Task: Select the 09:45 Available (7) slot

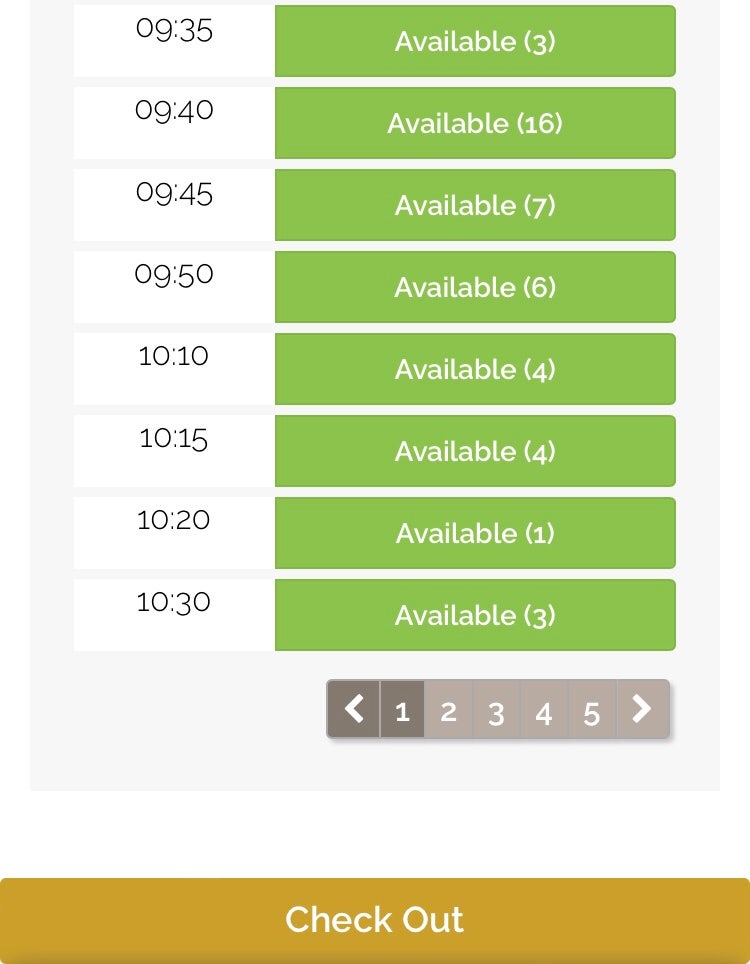Action: pos(475,205)
